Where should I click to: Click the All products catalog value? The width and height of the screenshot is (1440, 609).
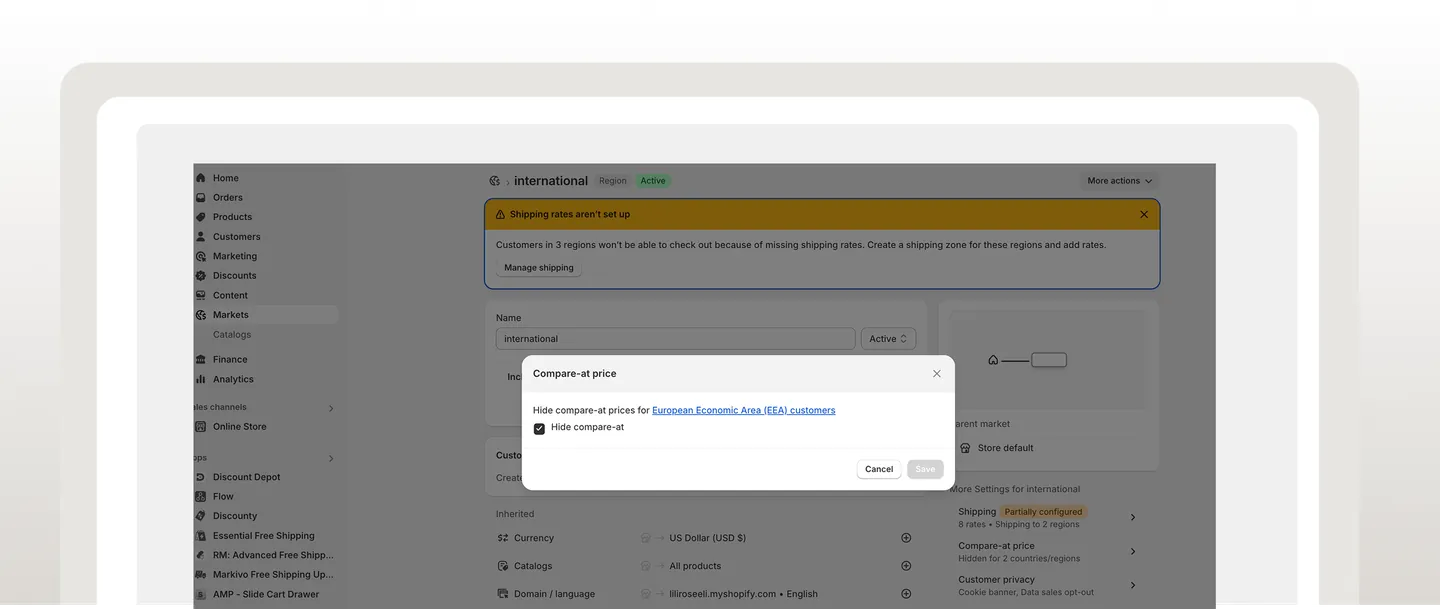[x=695, y=566]
